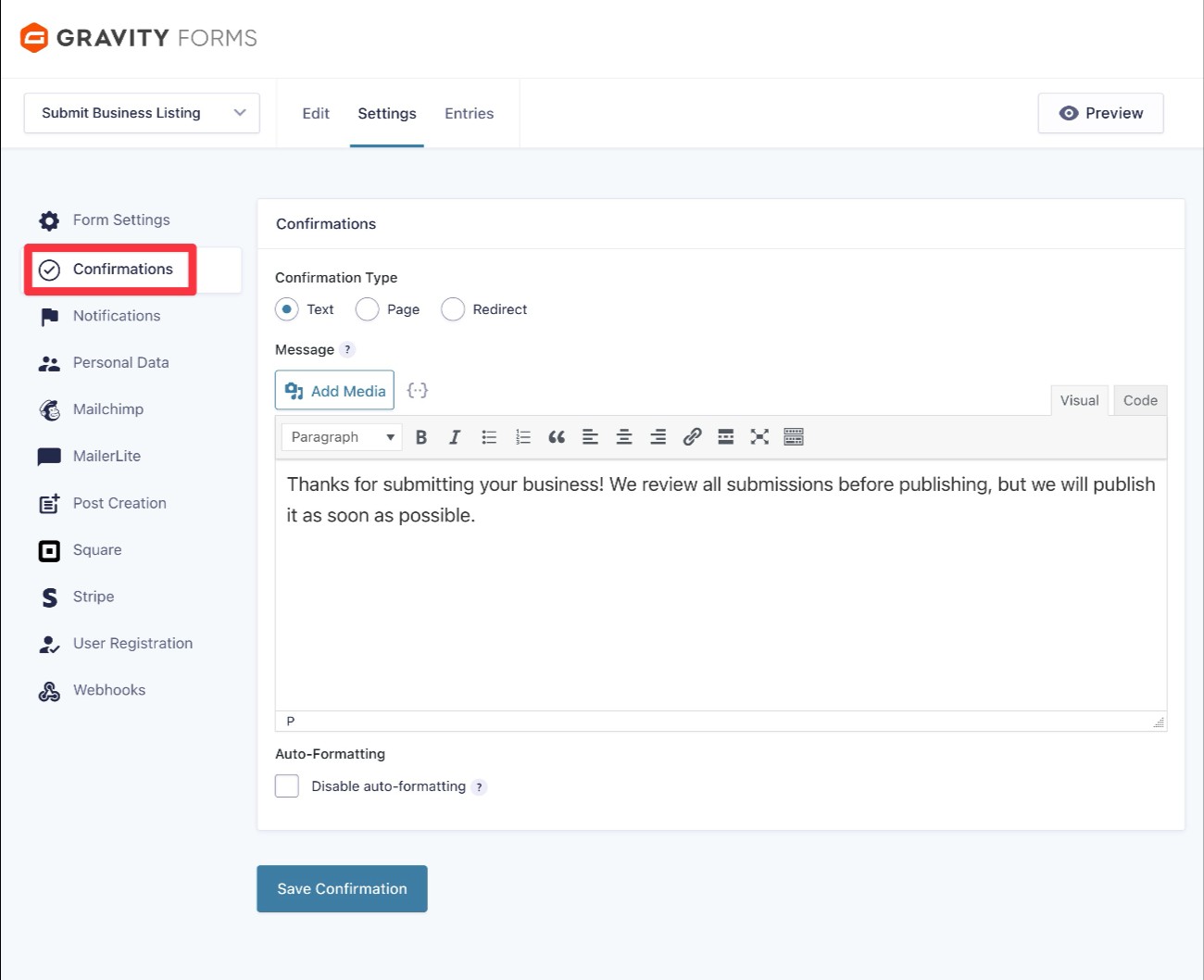Screen dimensions: 1204x980
Task: Click inside the message text area
Action: click(x=721, y=602)
